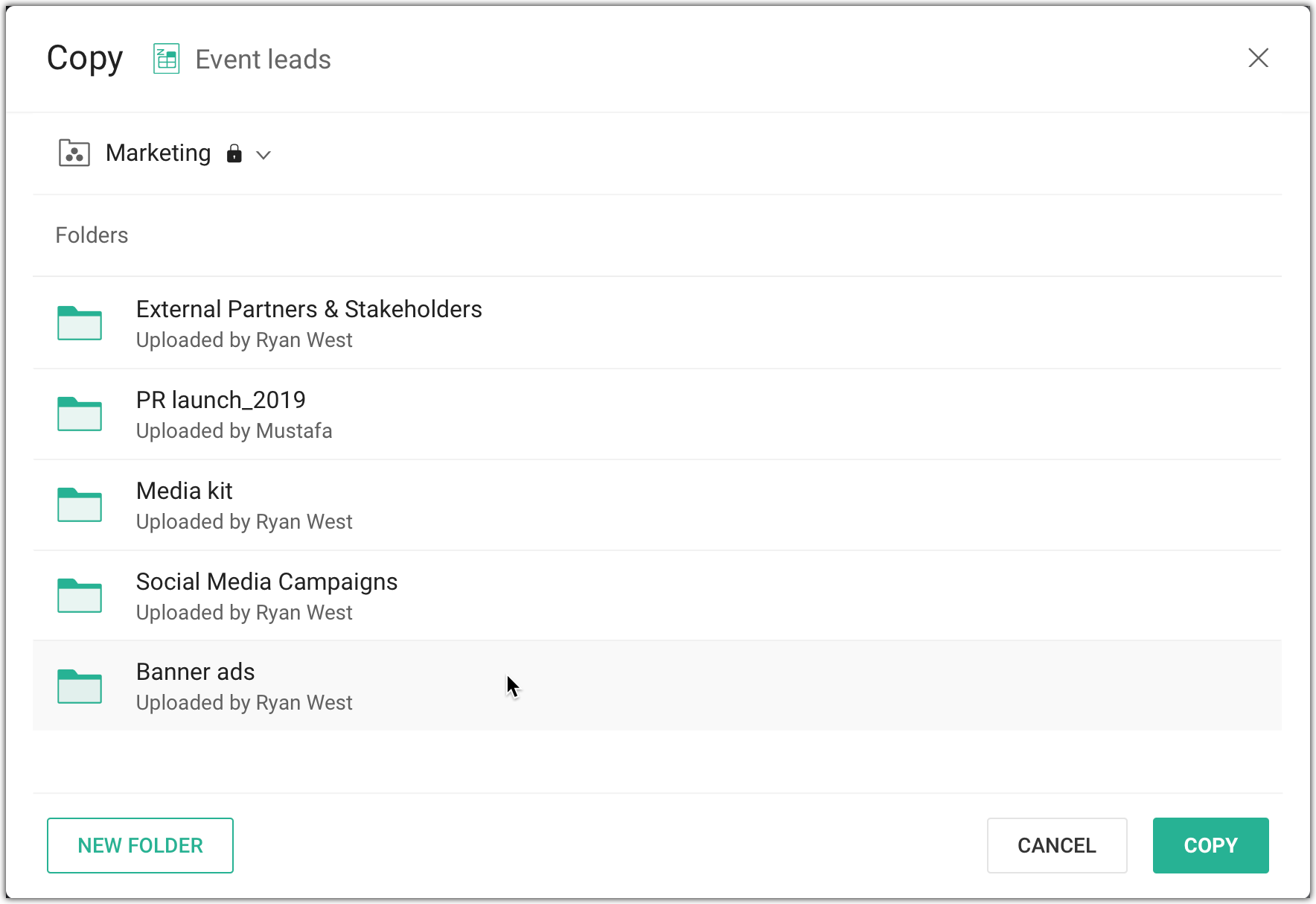Click the Media kit folder icon
The height and width of the screenshot is (904, 1316).
80,505
